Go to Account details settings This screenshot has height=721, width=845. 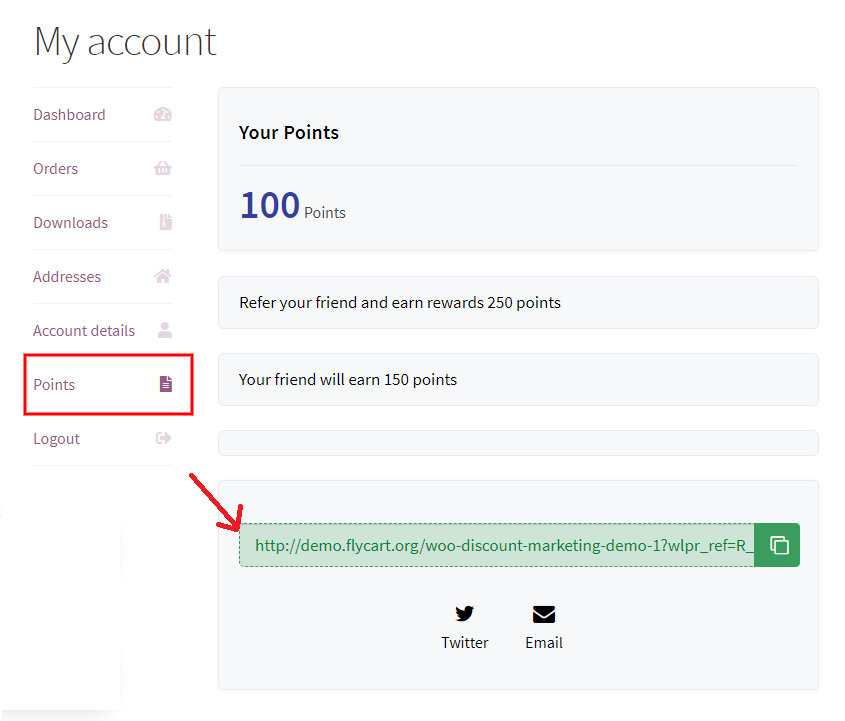point(84,330)
